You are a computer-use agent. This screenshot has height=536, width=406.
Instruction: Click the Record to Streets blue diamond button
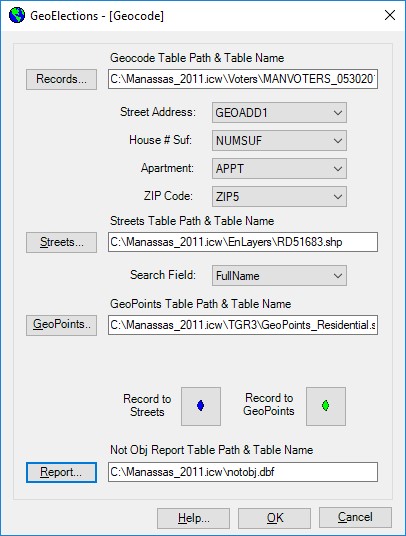201,406
